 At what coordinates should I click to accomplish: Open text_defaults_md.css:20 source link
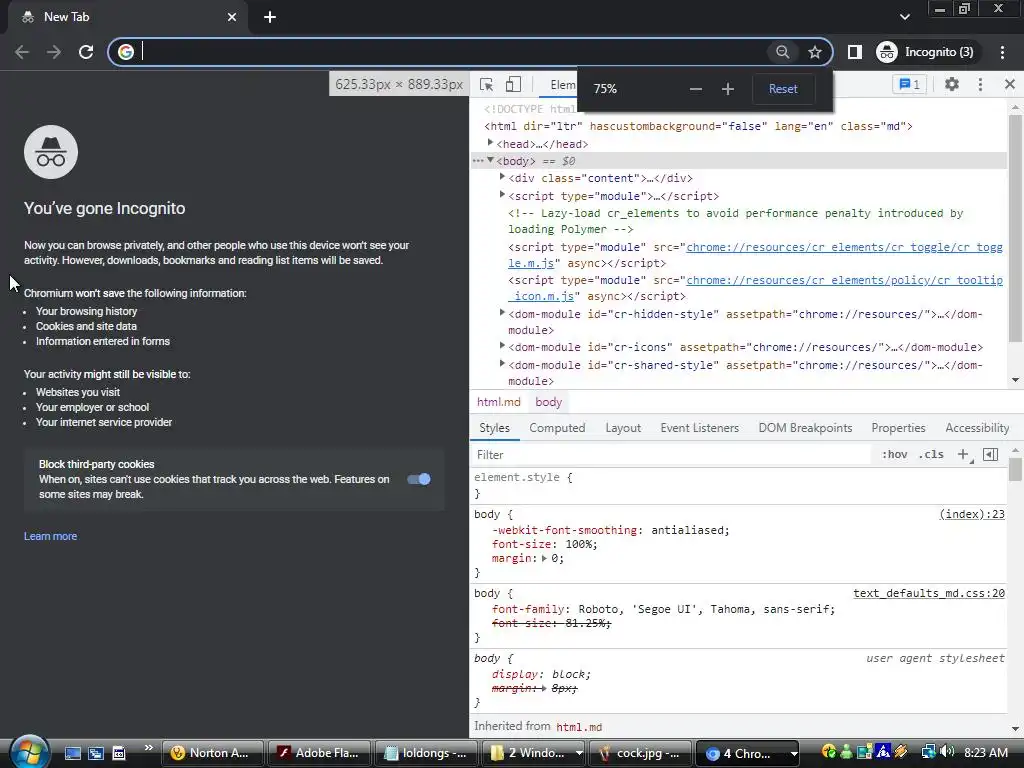click(x=929, y=593)
